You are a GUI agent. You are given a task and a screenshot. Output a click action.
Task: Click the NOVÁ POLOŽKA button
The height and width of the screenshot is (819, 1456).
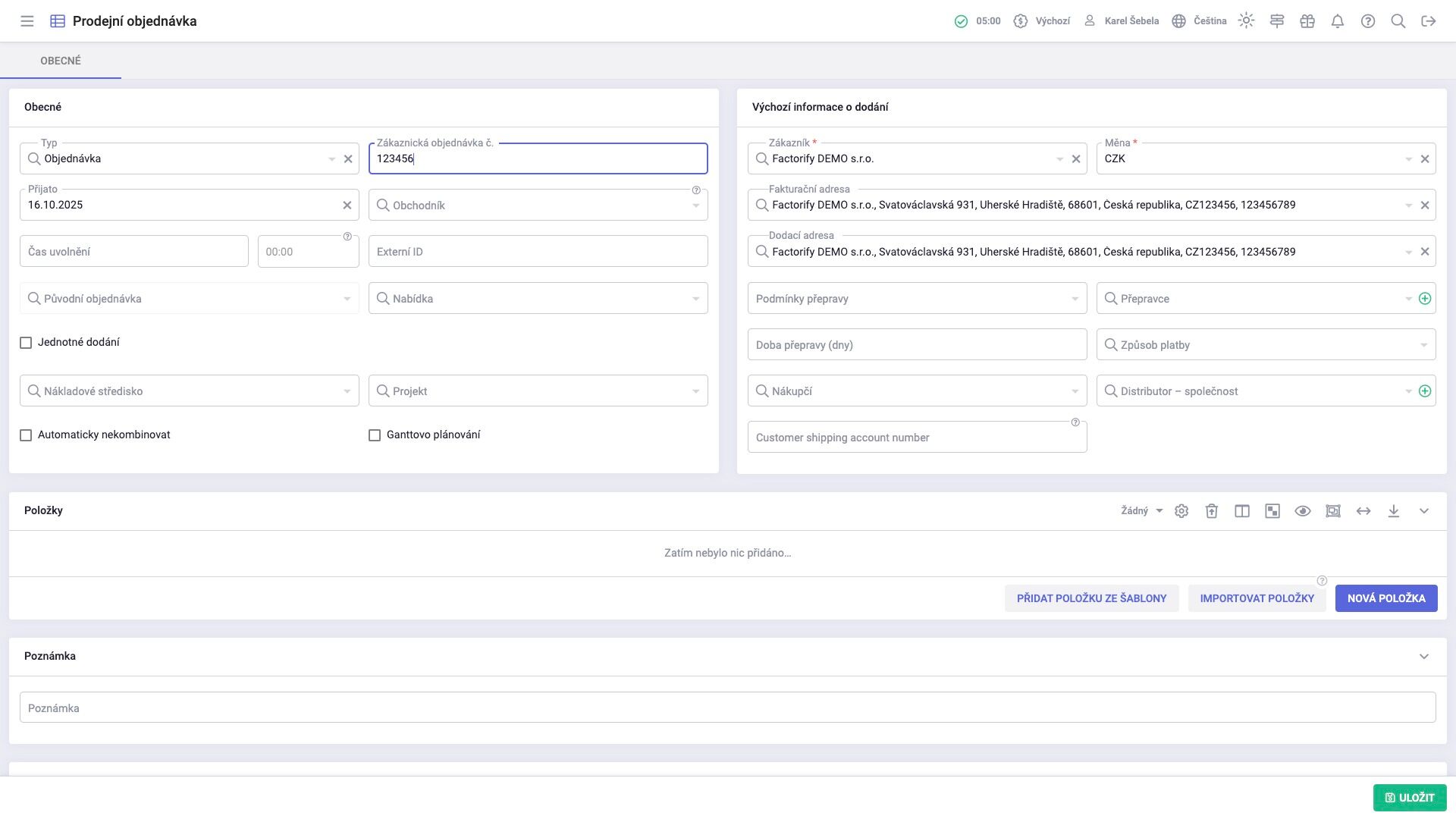click(x=1385, y=598)
